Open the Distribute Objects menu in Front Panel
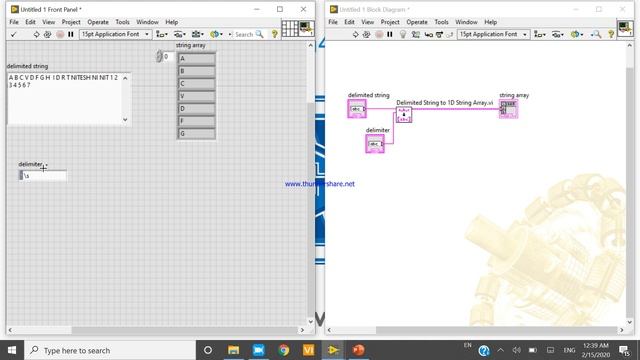 [180, 34]
